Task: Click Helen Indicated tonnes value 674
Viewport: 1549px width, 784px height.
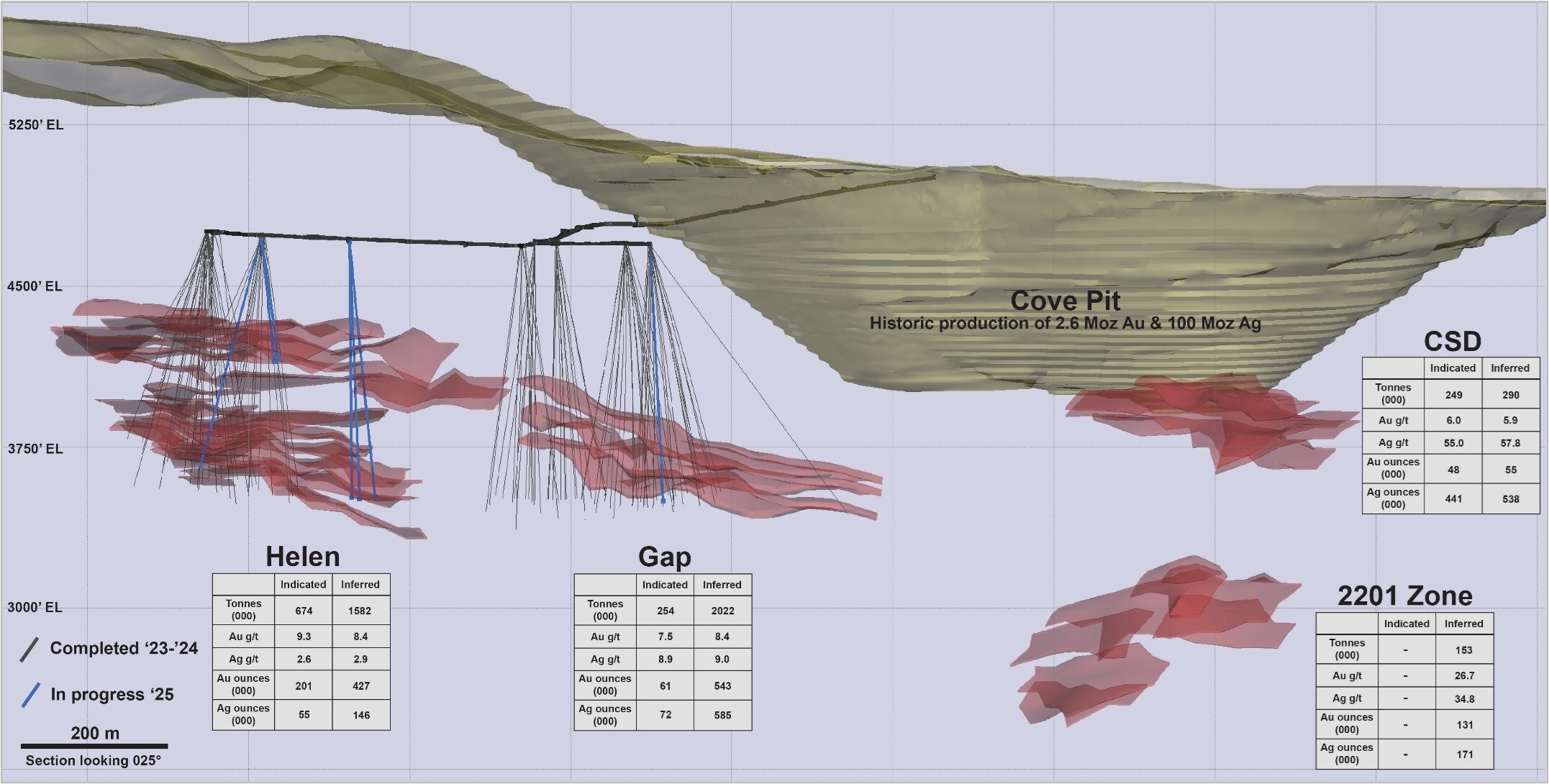Action: pos(304,611)
